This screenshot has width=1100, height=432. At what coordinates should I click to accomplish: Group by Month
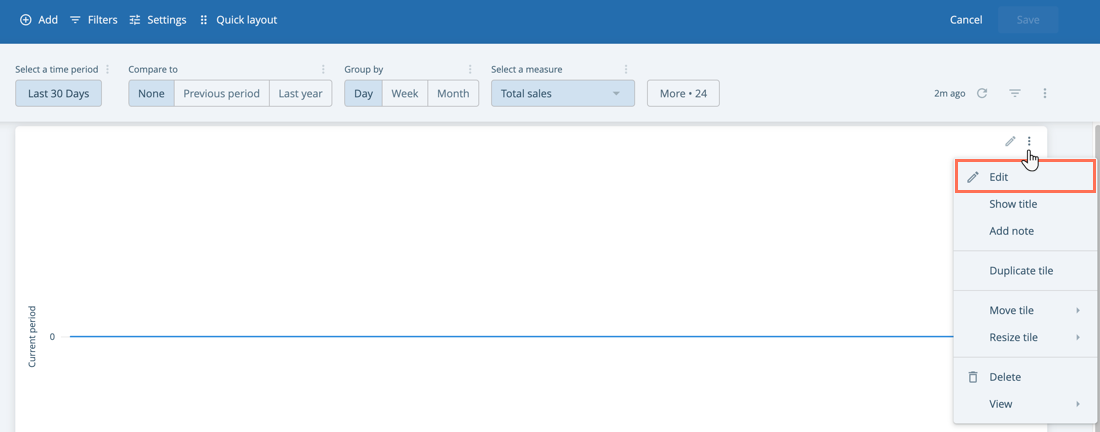pyautogui.click(x=453, y=93)
